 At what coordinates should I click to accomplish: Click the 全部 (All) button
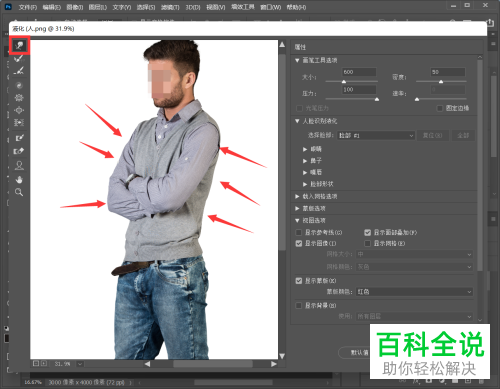click(463, 135)
